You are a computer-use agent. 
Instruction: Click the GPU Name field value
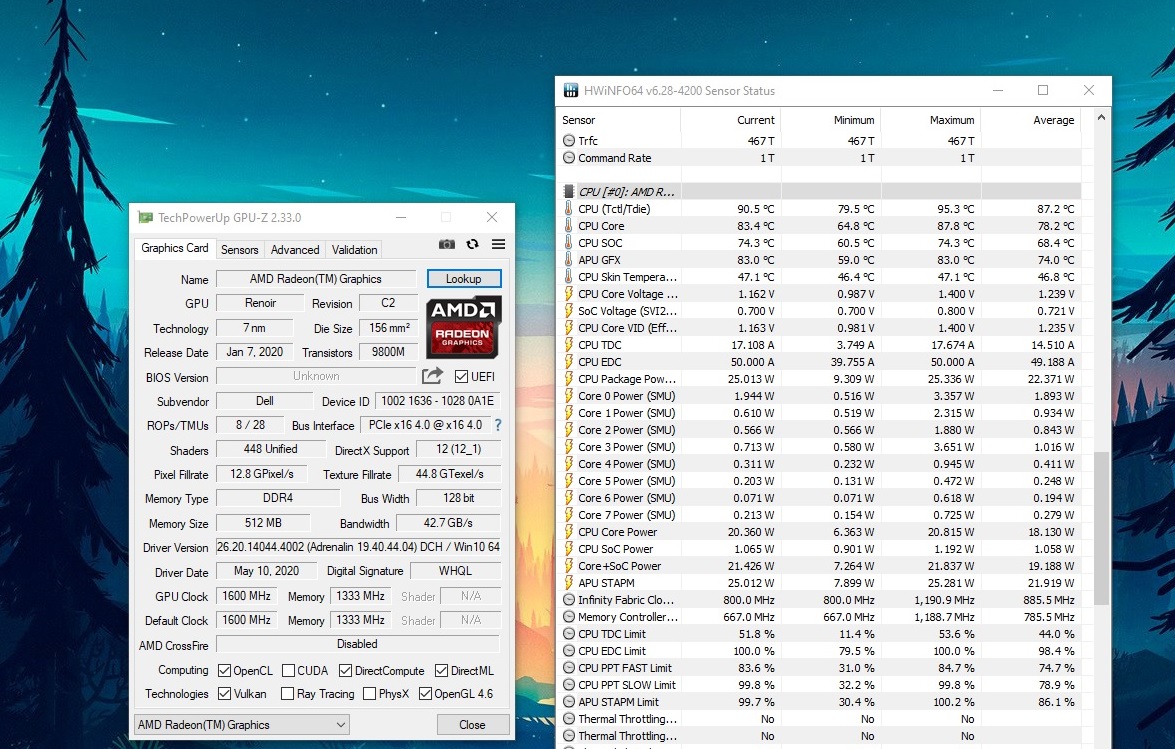(x=315, y=279)
